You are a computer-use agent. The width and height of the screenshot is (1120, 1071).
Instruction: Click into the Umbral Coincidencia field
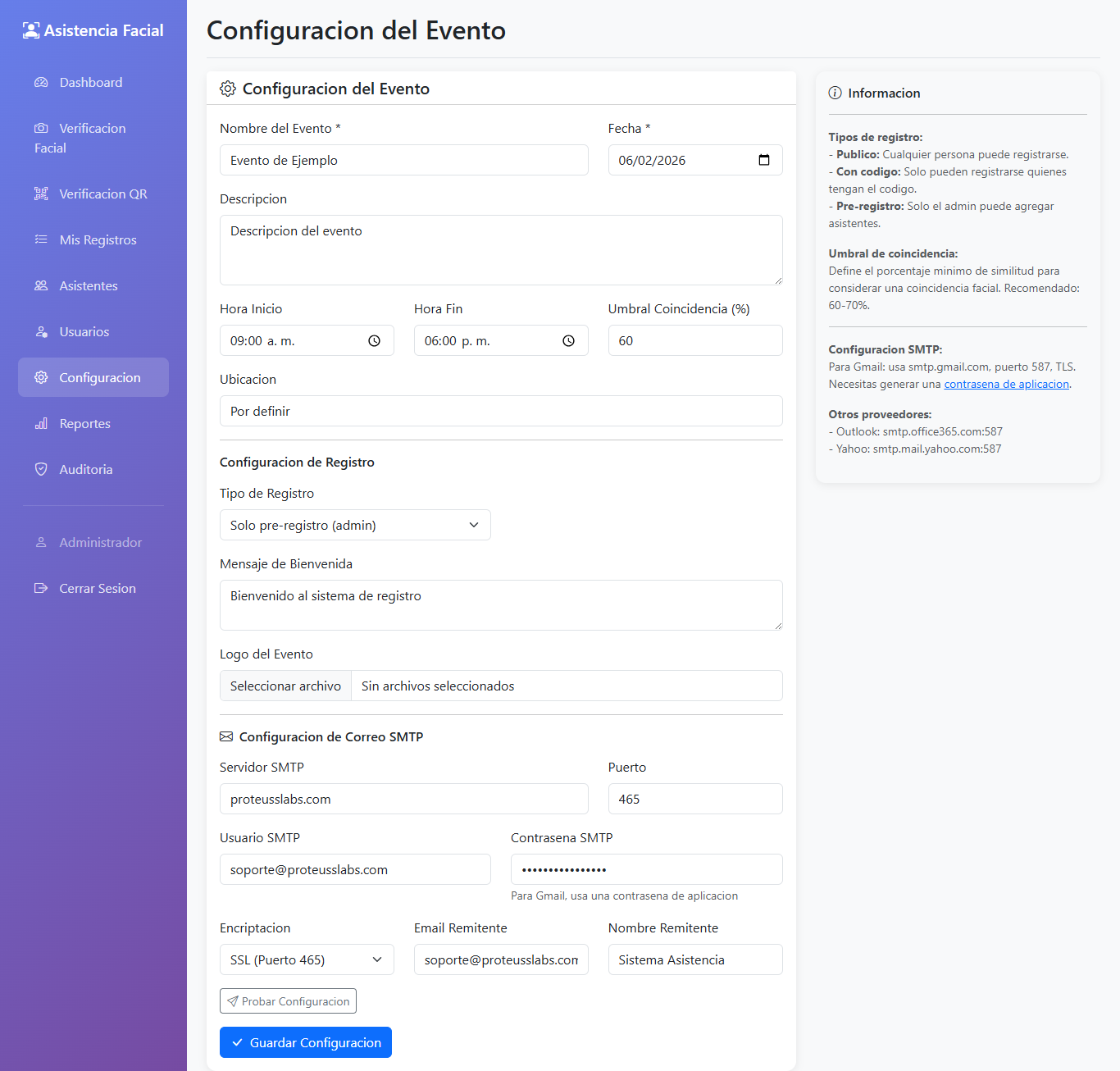pyautogui.click(x=694, y=340)
